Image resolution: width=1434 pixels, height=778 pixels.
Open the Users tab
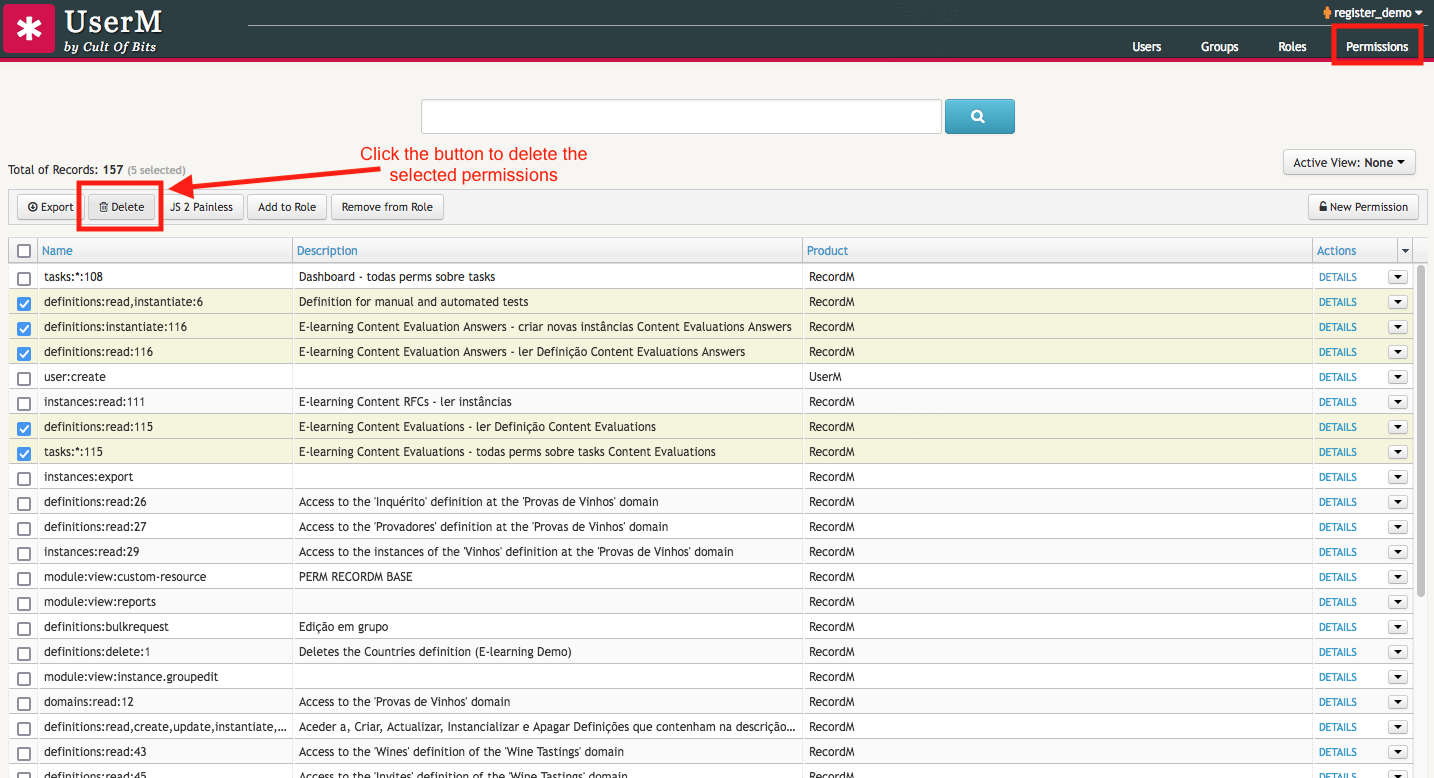point(1146,47)
